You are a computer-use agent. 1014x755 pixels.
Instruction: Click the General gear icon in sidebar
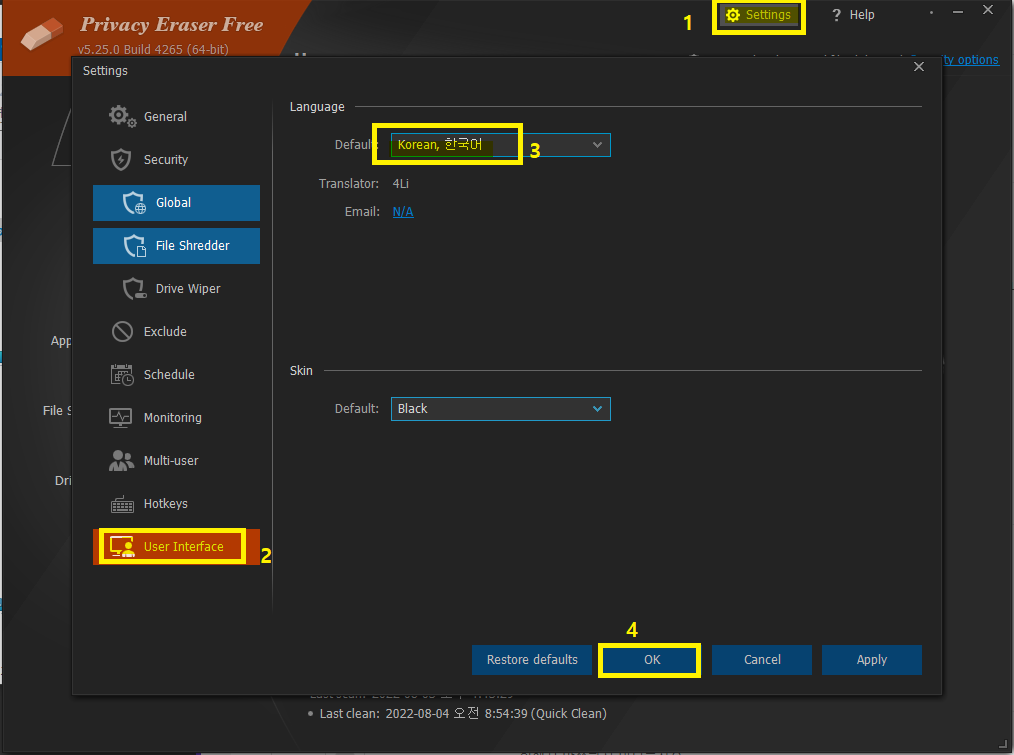(x=122, y=116)
